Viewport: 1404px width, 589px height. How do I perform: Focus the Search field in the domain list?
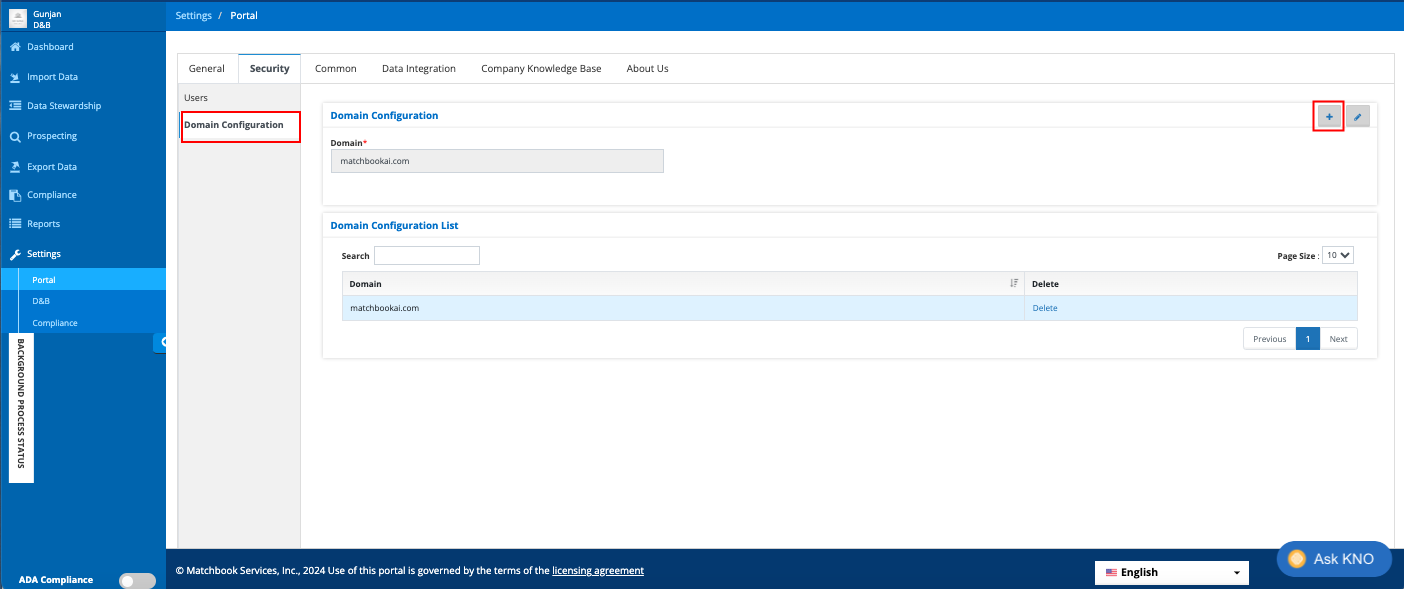(x=427, y=256)
